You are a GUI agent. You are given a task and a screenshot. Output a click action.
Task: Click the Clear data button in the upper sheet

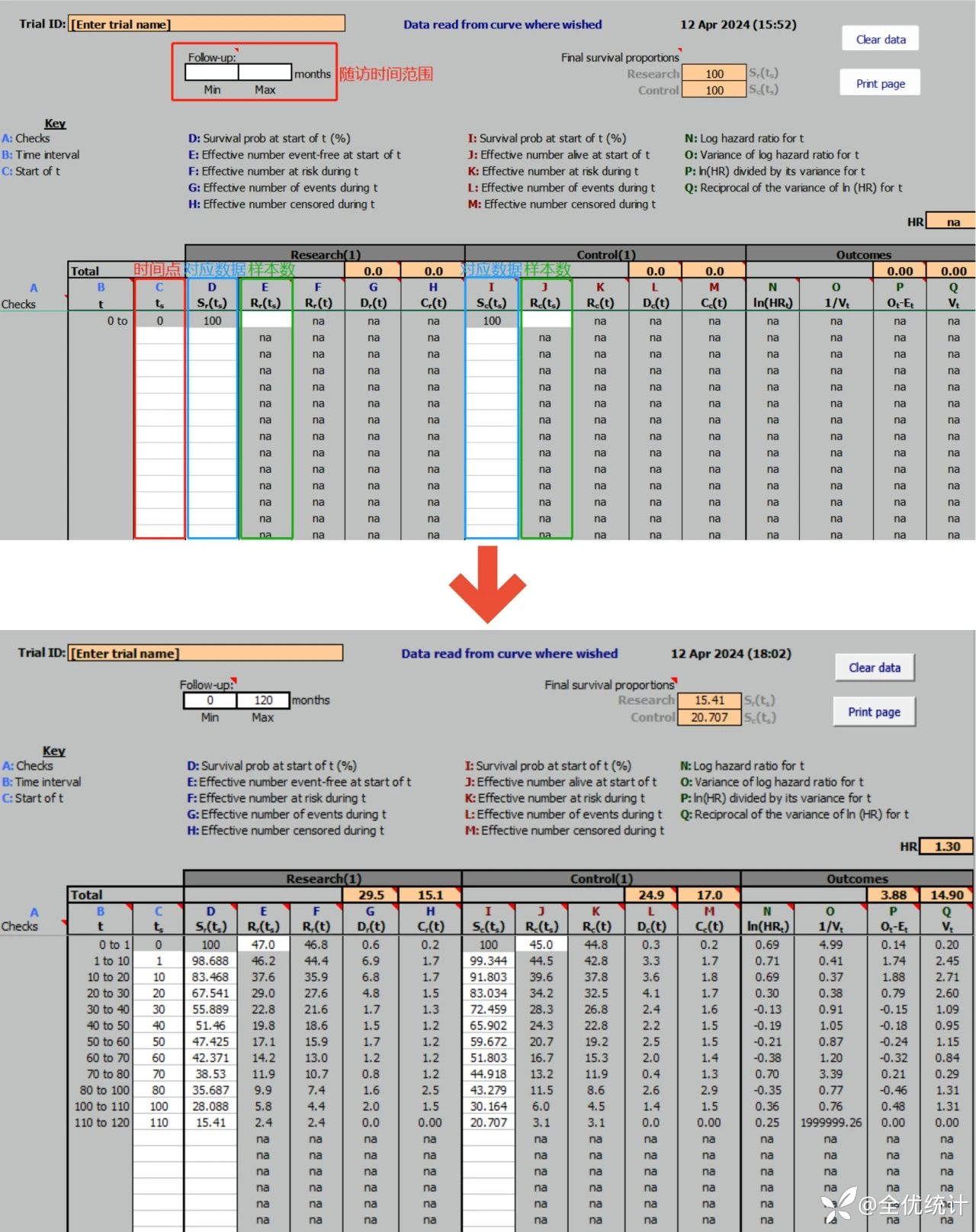(x=880, y=39)
